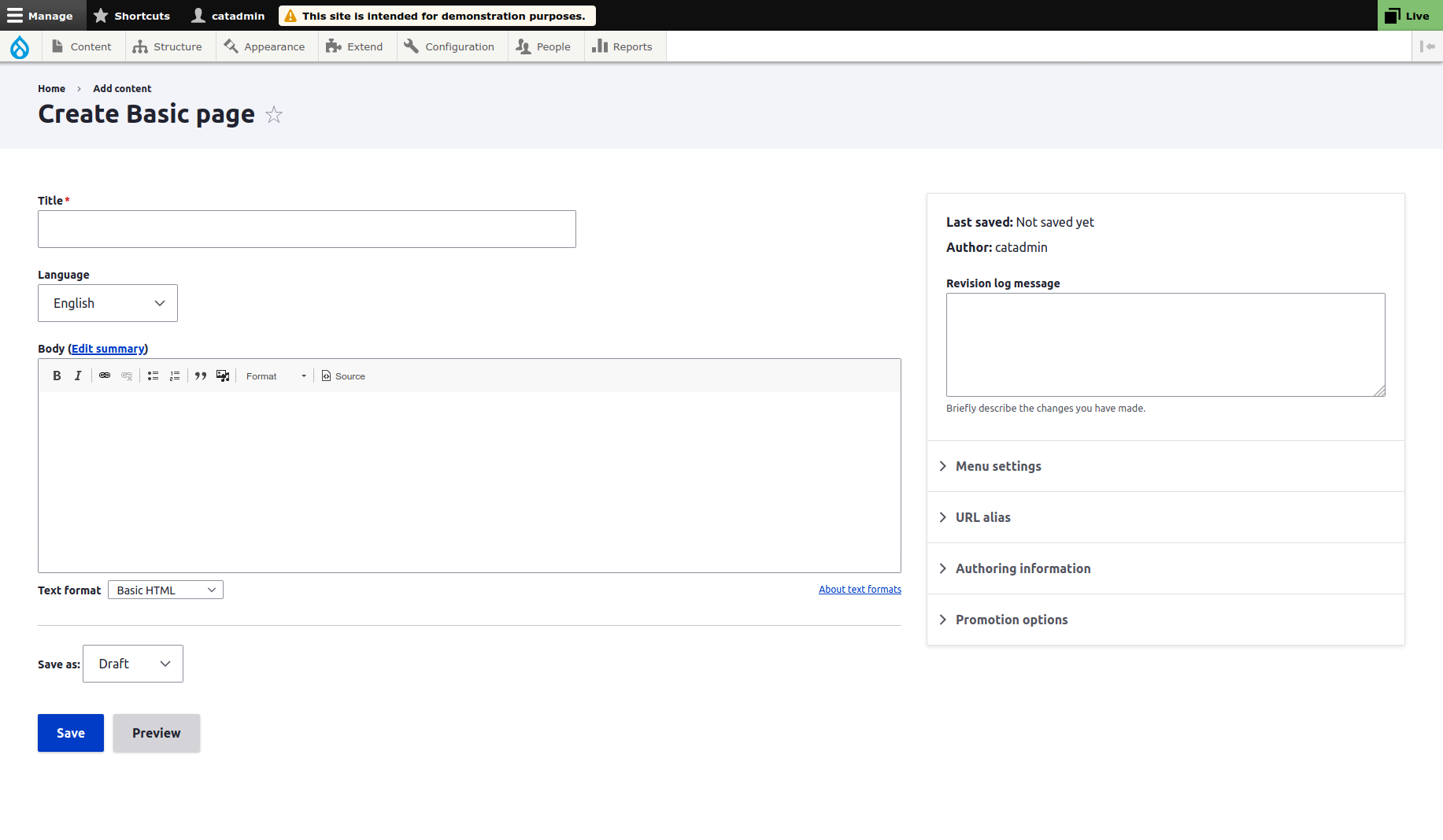Insert a bulleted list in the Body
The image size is (1443, 840).
coord(153,376)
